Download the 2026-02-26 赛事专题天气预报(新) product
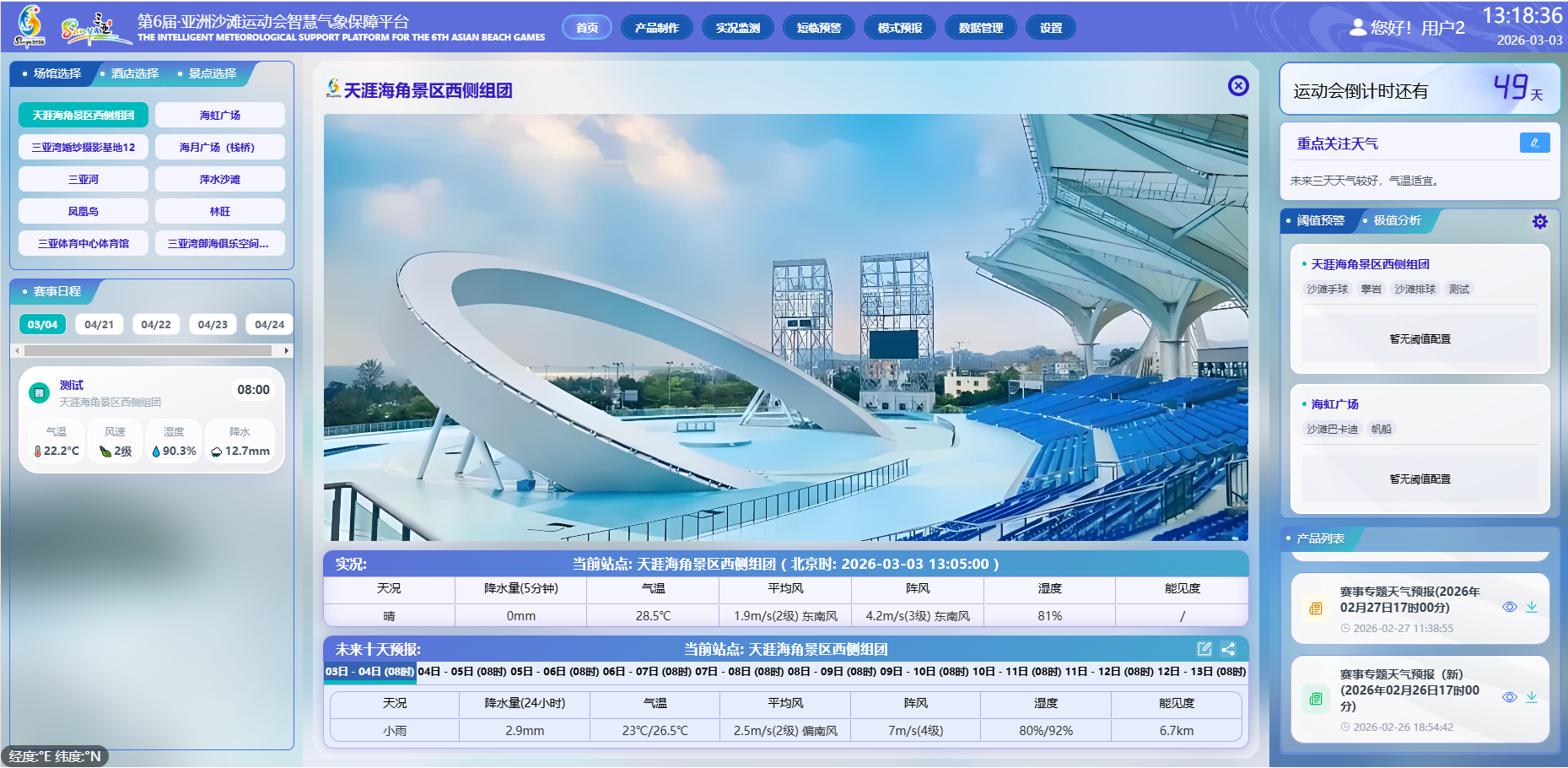Screen dimensions: 1568x768 click(x=1532, y=697)
